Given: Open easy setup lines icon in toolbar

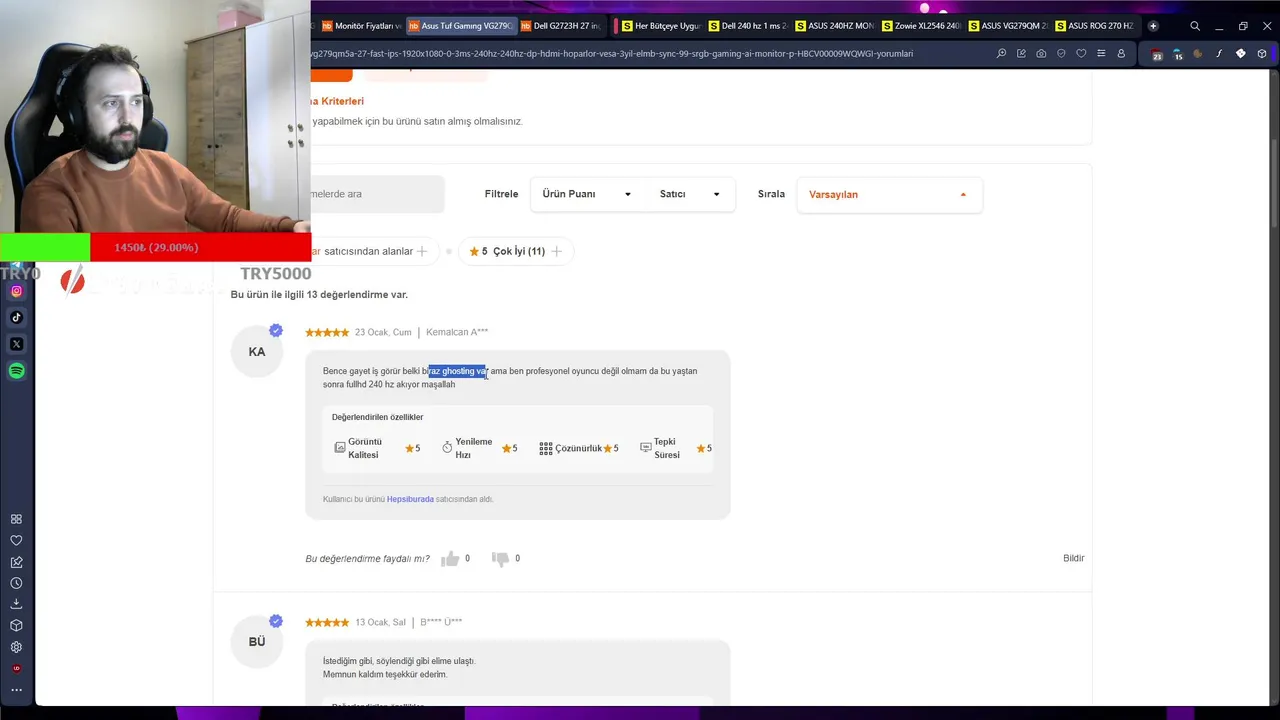Looking at the screenshot, I should coord(1101,54).
